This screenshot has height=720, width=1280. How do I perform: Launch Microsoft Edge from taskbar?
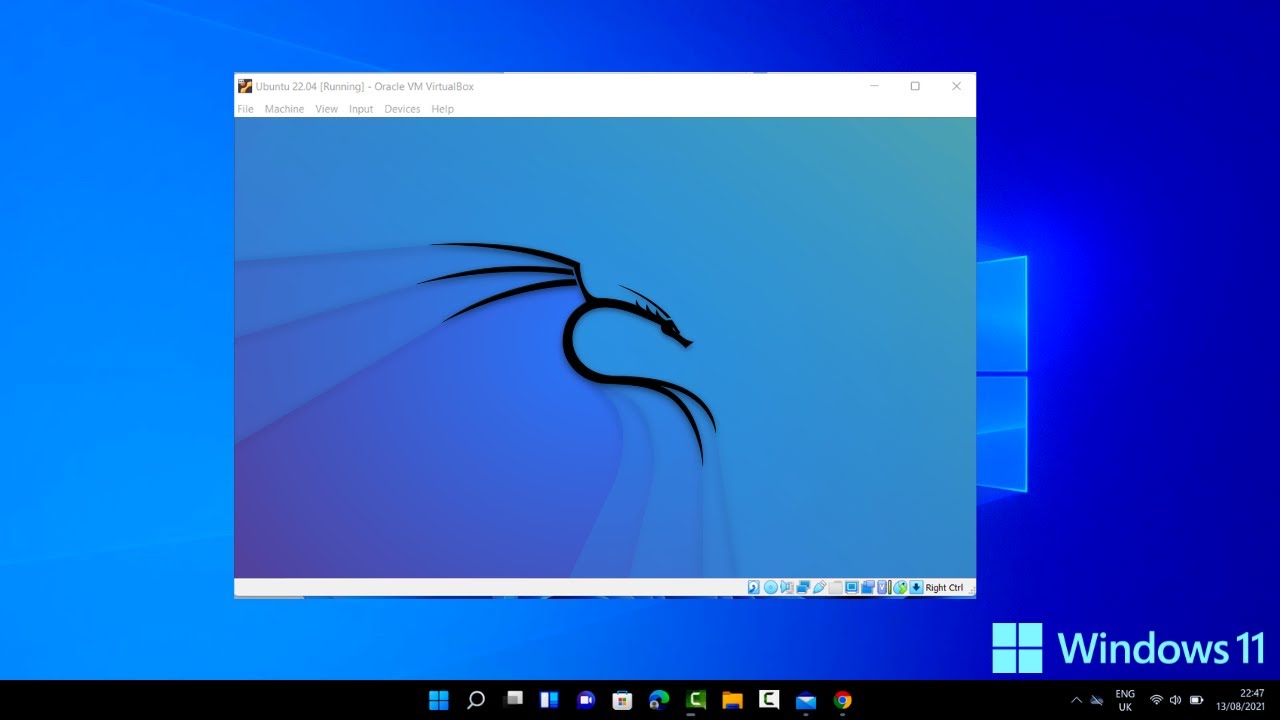tap(659, 700)
